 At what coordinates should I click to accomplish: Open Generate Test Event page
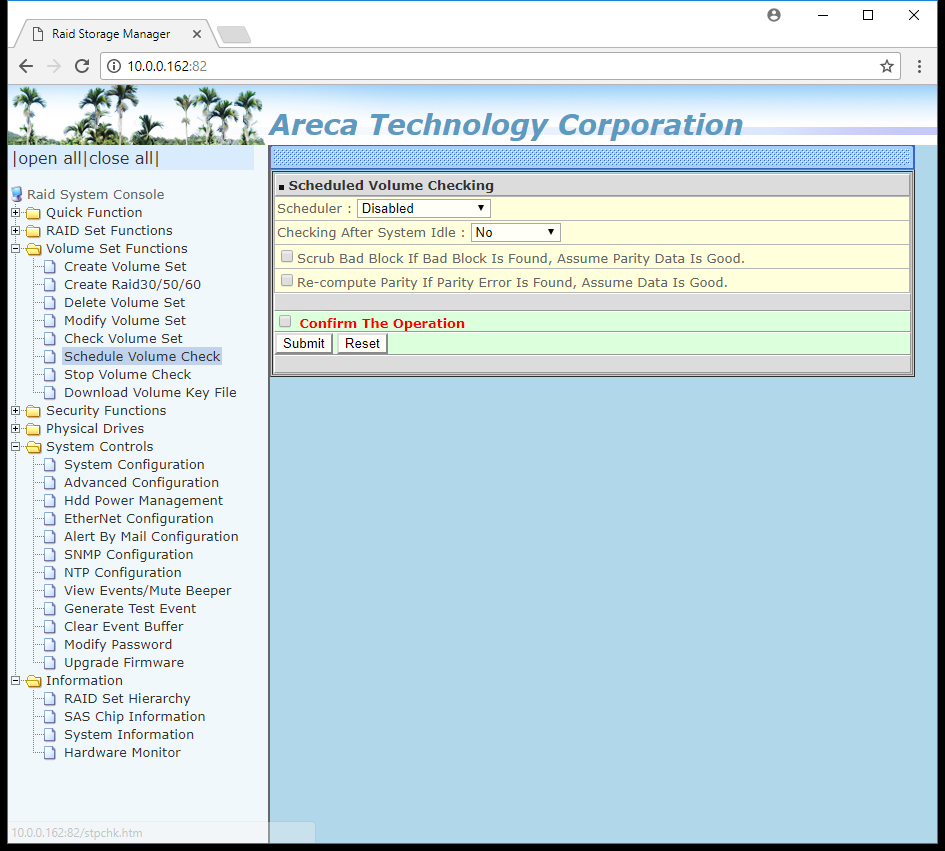[130, 609]
